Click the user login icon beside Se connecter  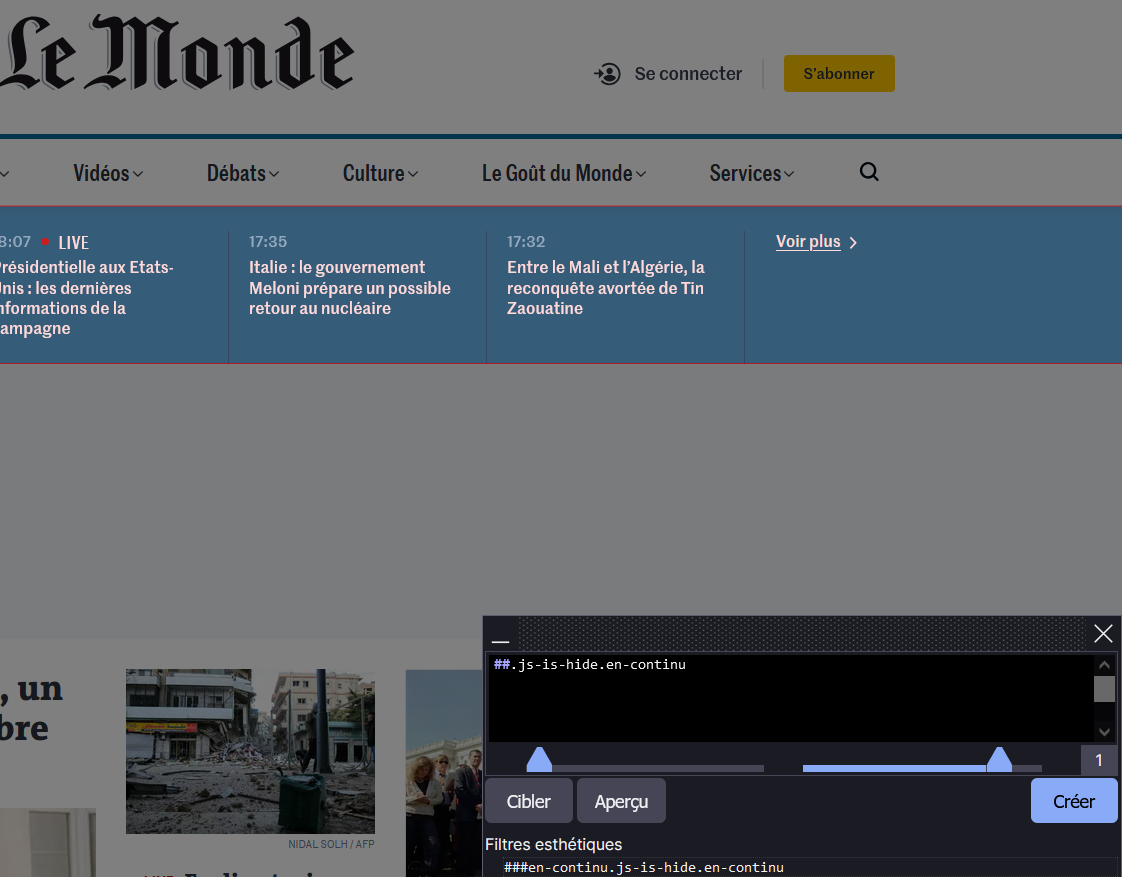coord(608,74)
